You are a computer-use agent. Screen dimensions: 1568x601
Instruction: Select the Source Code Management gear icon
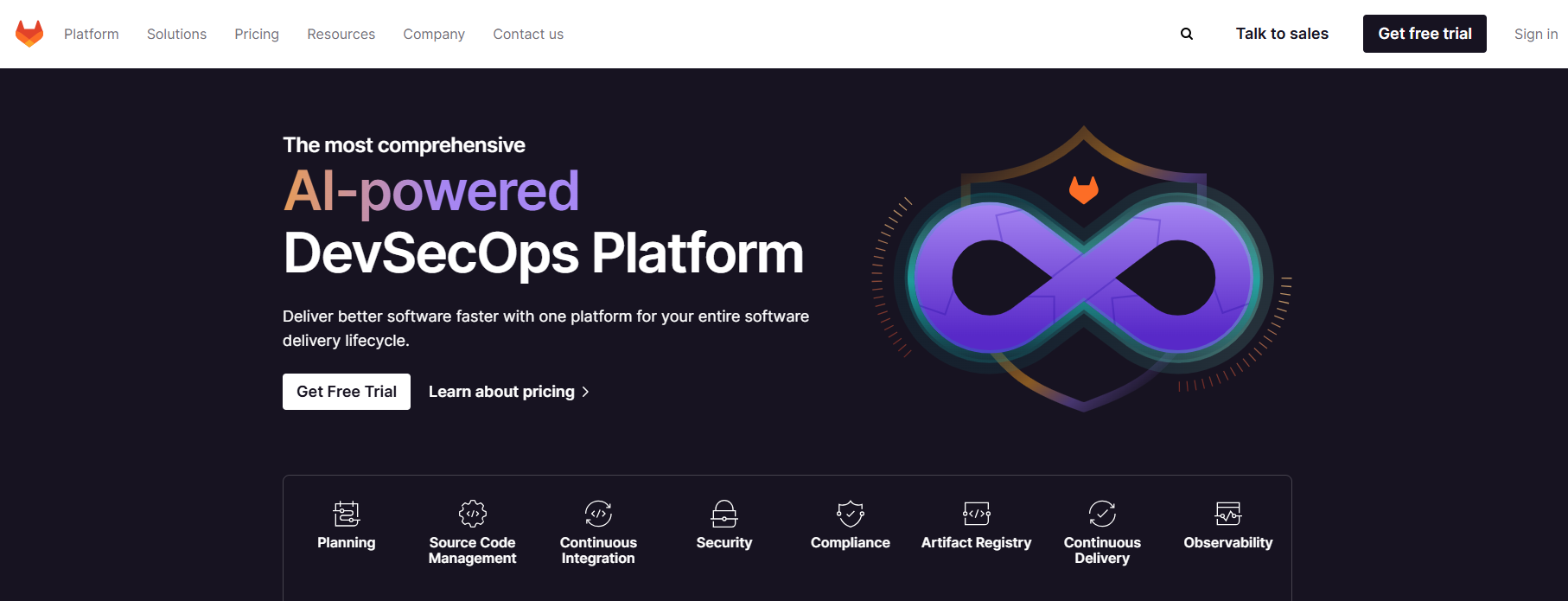[473, 514]
